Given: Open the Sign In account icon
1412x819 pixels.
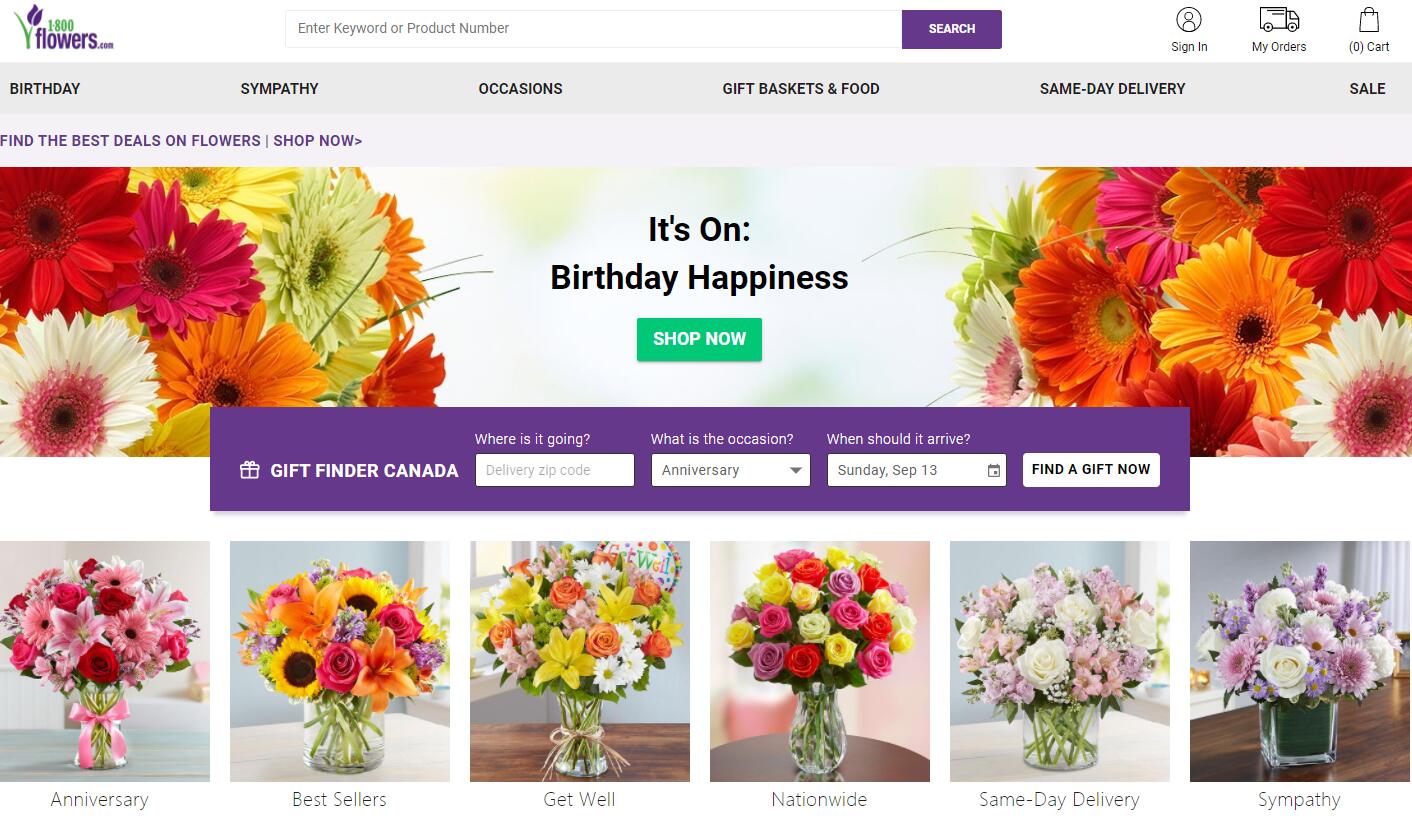Looking at the screenshot, I should click(x=1189, y=20).
